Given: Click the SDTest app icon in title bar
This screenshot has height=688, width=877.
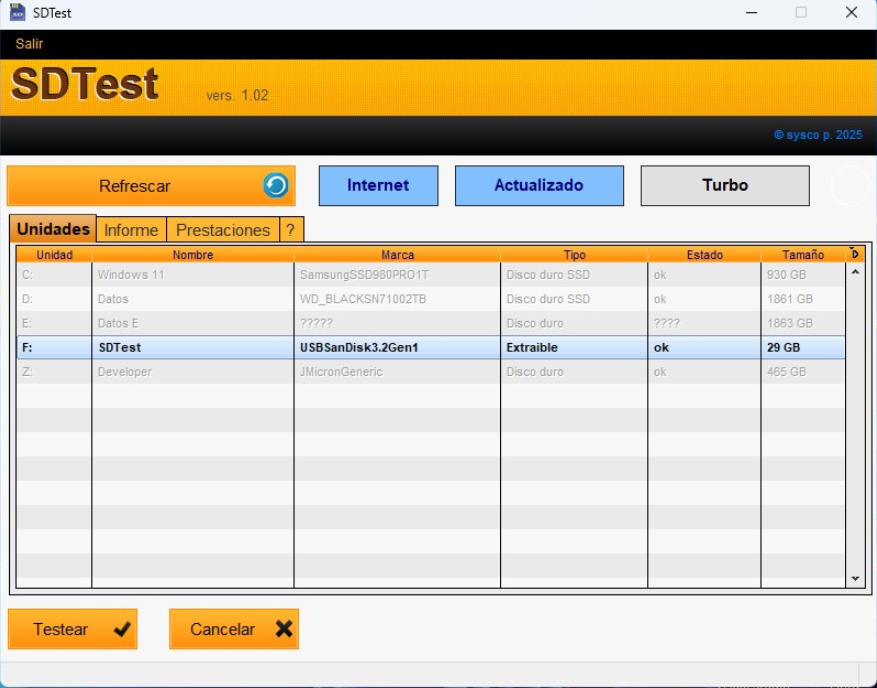Looking at the screenshot, I should pos(17,13).
